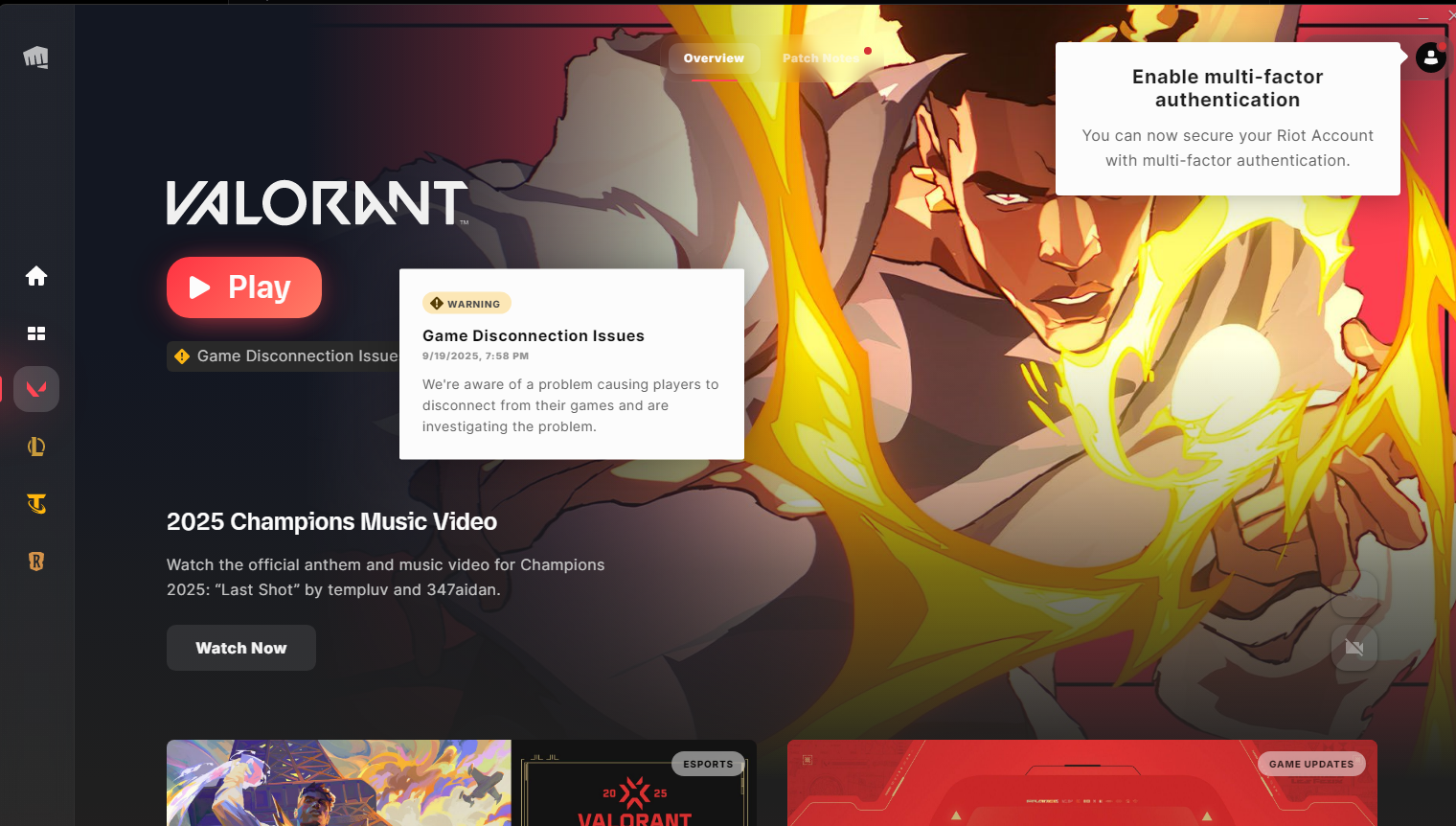Open the games library grid icon
This screenshot has width=1456, height=826.
click(x=36, y=333)
